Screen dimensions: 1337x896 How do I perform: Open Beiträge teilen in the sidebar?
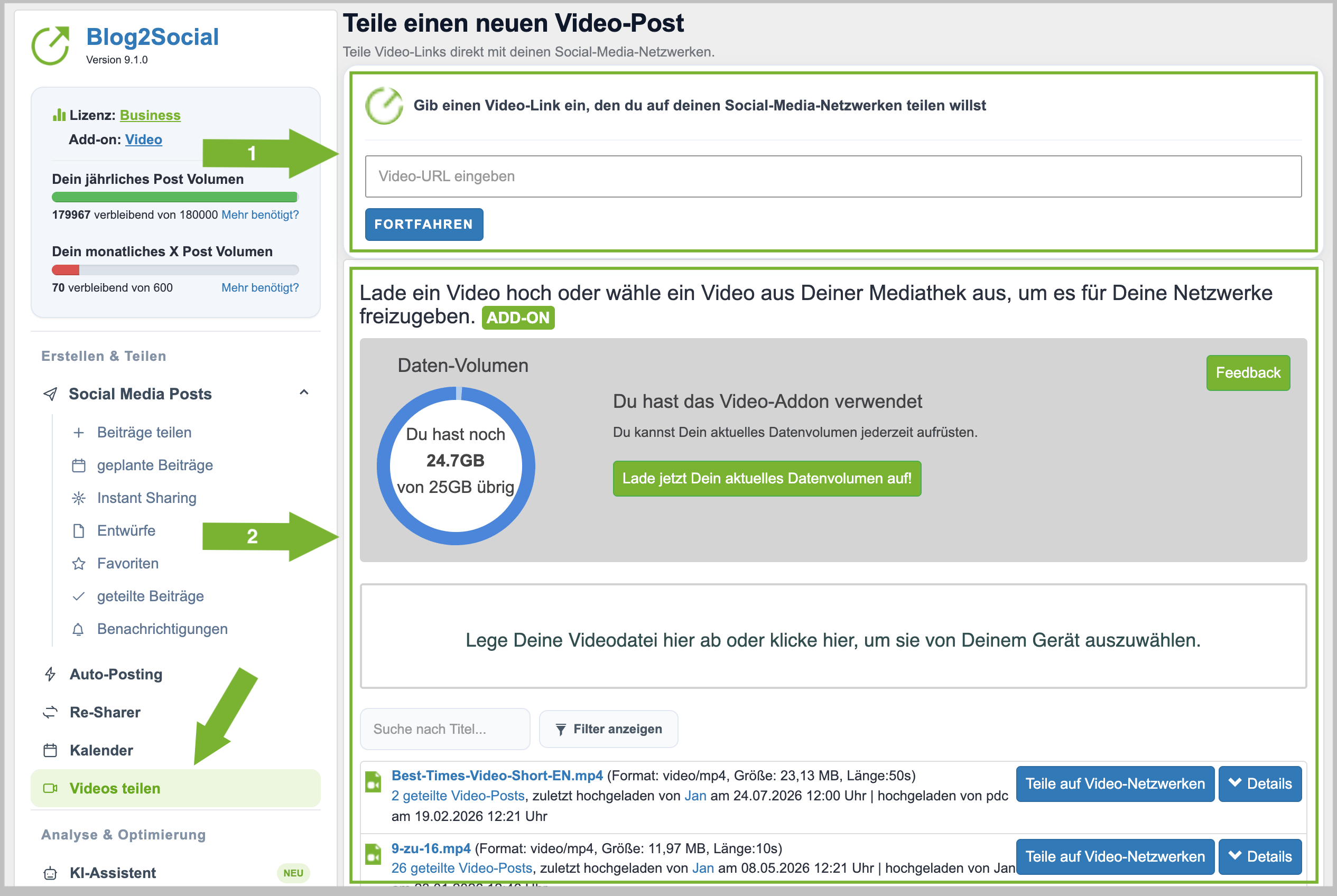click(144, 433)
